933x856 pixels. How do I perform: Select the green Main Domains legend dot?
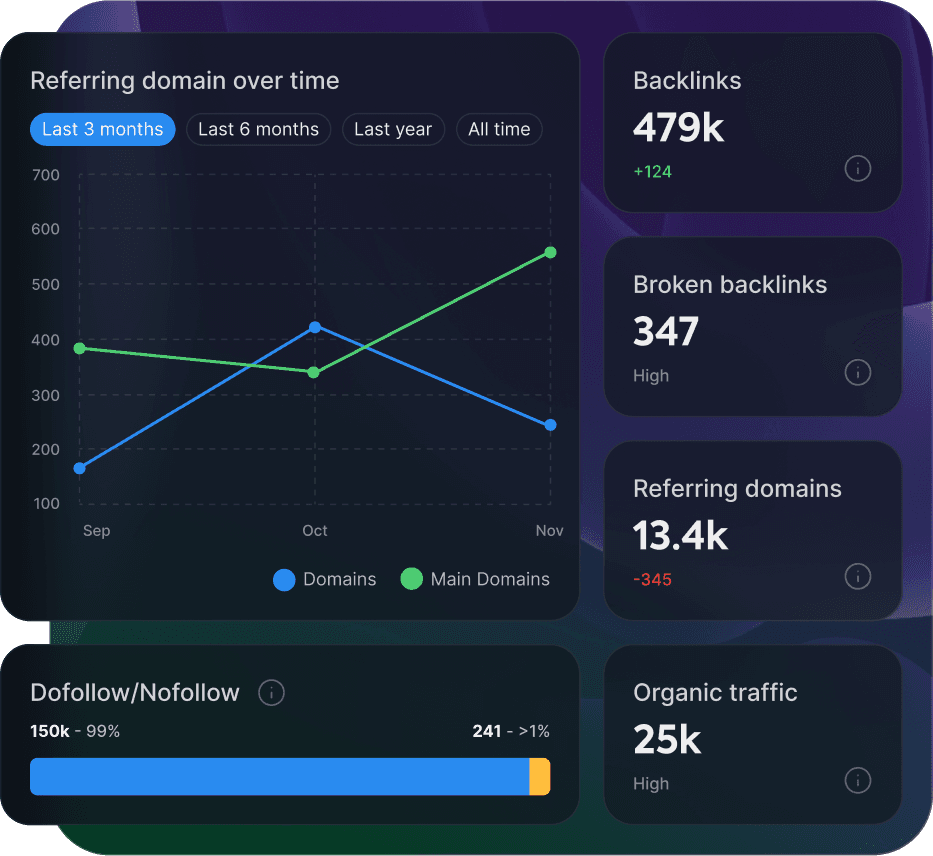[x=411, y=579]
